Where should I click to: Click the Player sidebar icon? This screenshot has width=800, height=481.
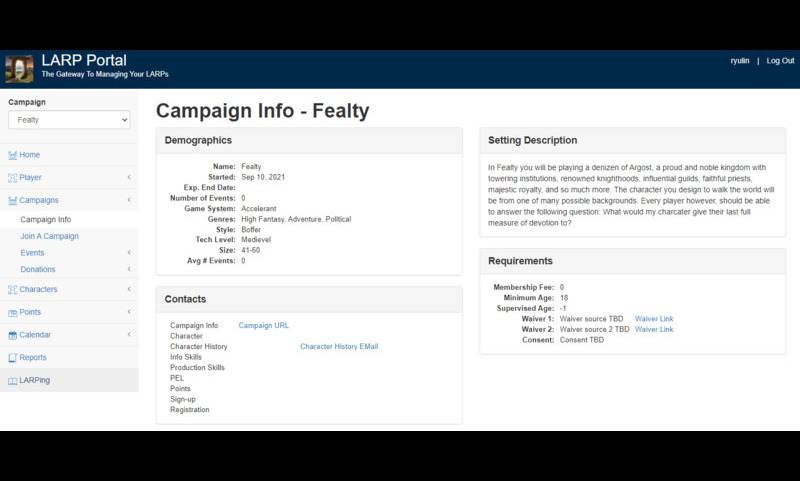click(12, 178)
